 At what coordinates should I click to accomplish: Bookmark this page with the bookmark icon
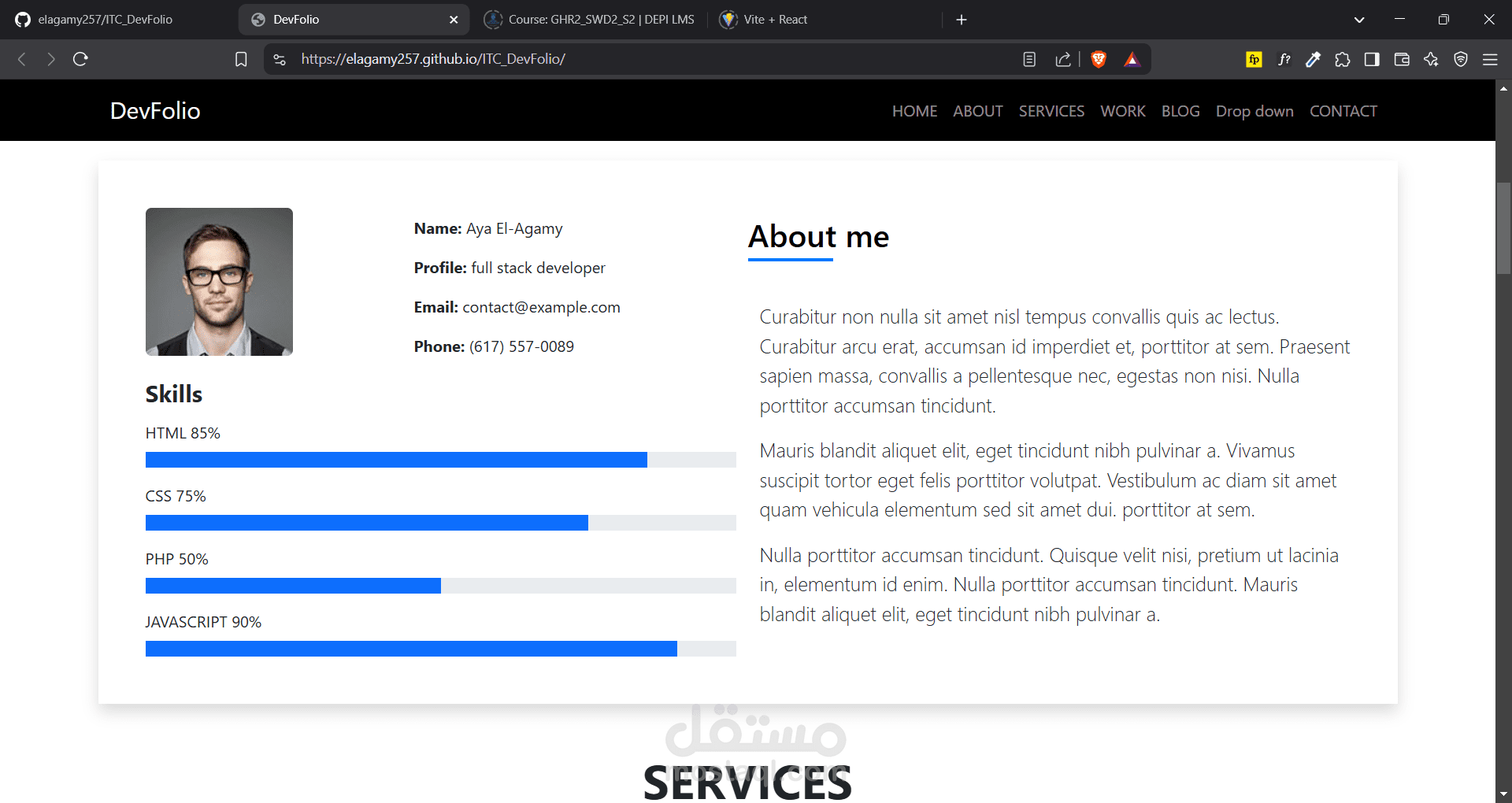point(241,59)
